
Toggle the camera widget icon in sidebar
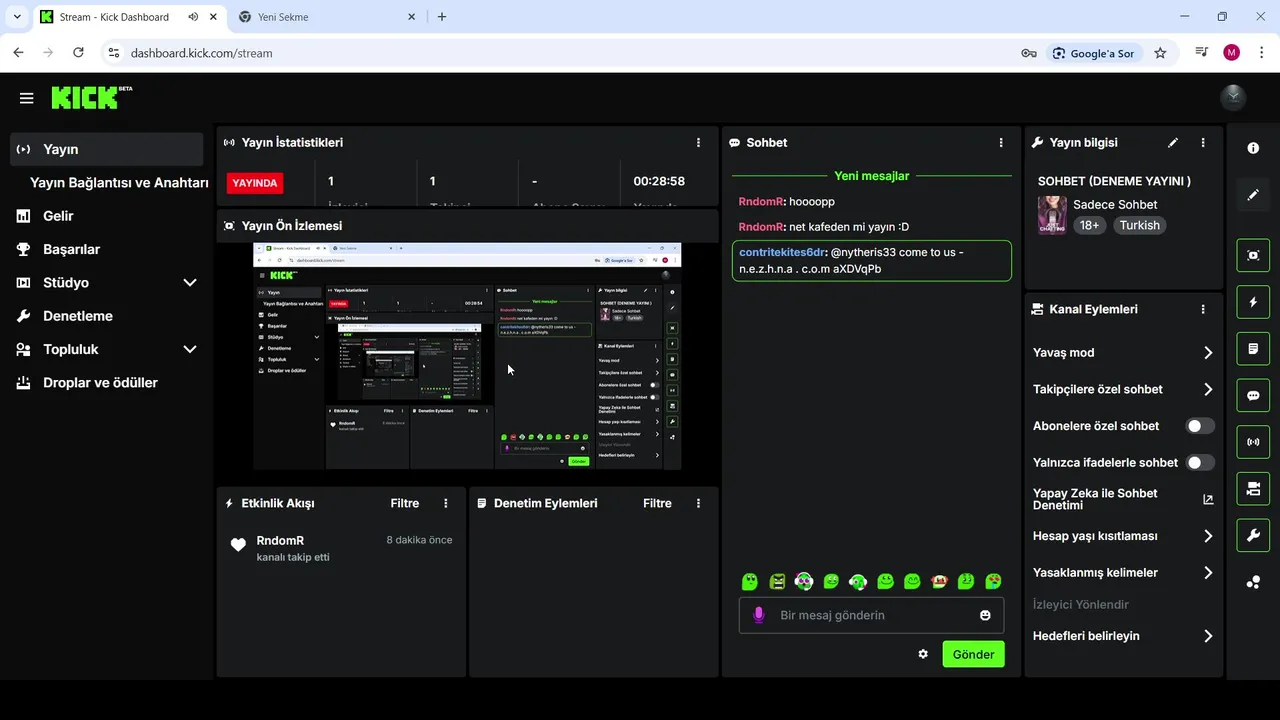pos(1253,488)
